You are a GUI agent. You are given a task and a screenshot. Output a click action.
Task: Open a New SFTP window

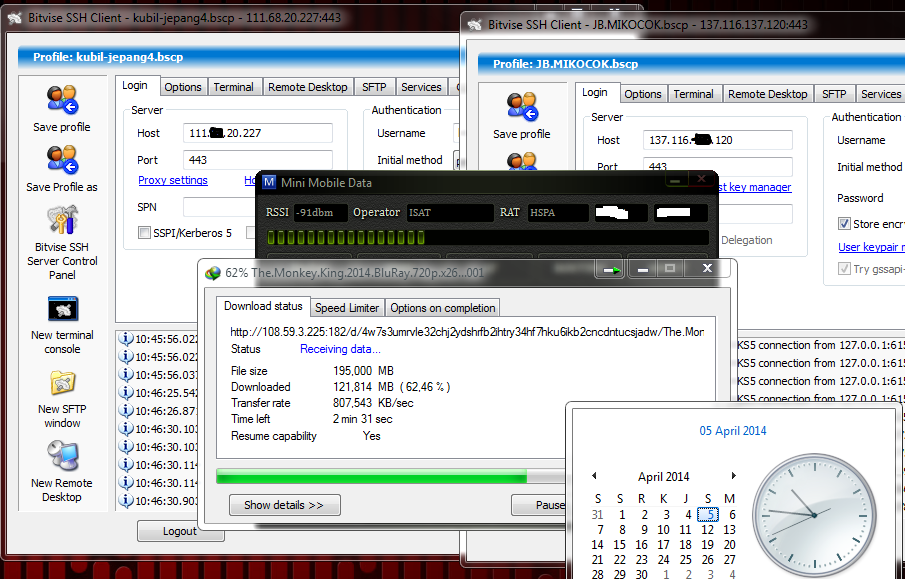[62, 383]
